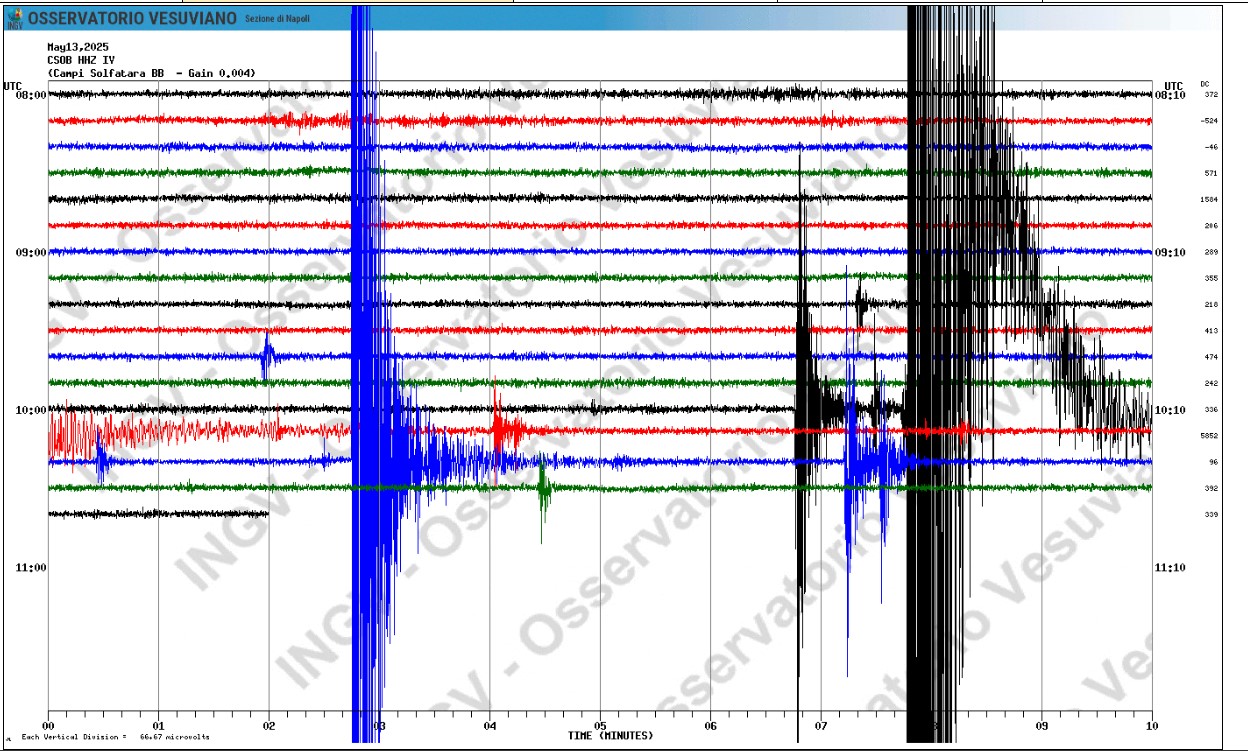This screenshot has height=751, width=1248.
Task: Click the right '10:10' time label
Action: point(1170,410)
